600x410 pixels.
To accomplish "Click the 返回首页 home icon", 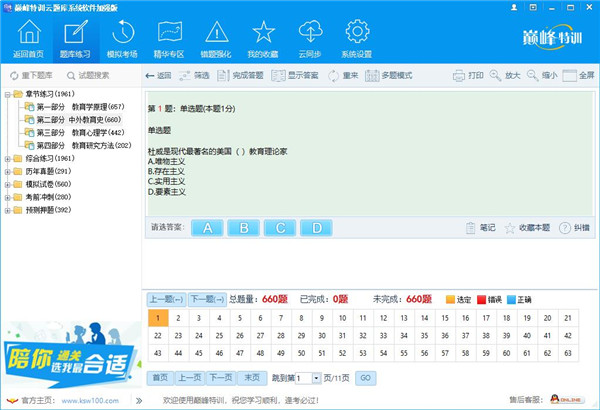I will click(29, 38).
